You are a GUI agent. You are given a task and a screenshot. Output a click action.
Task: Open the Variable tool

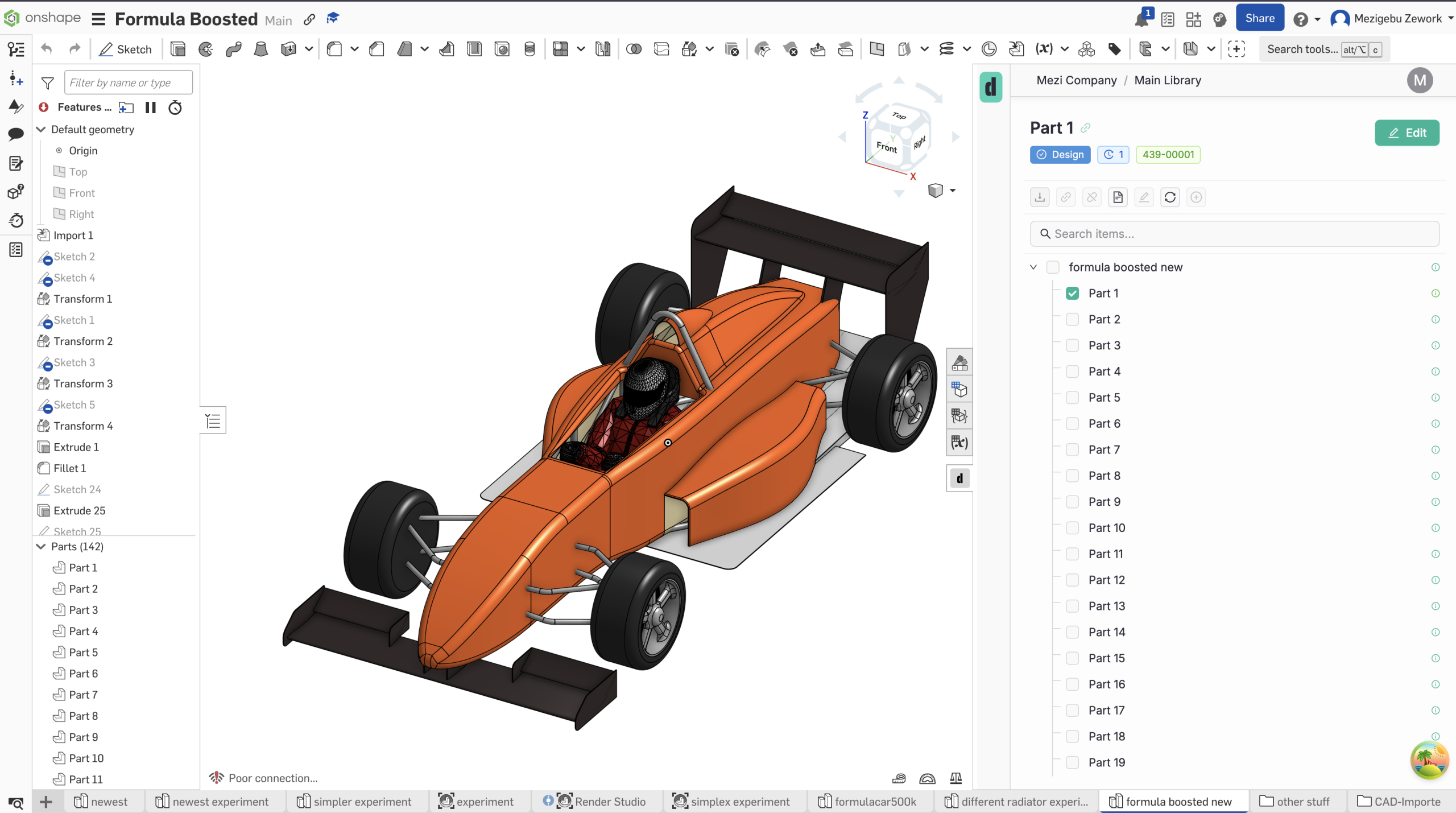click(1044, 49)
